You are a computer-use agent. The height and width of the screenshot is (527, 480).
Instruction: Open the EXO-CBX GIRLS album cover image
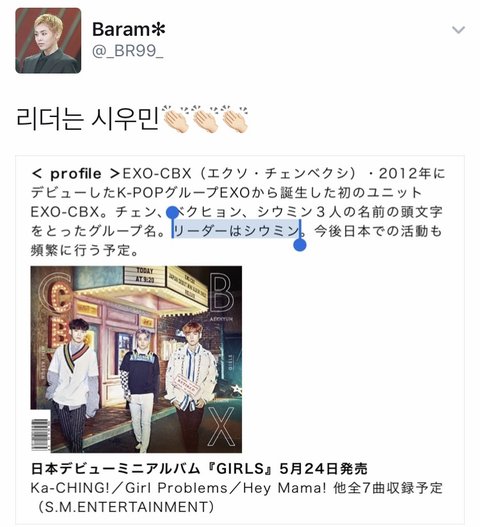pyautogui.click(x=136, y=359)
